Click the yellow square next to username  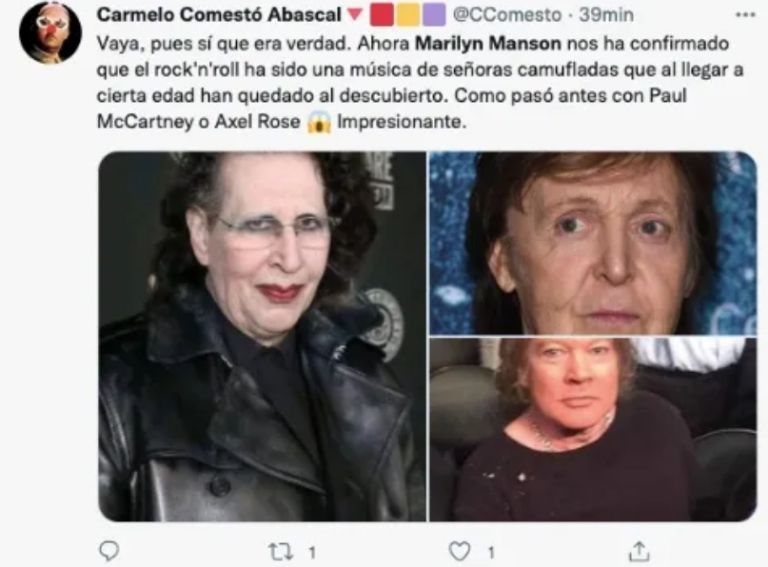point(408,15)
